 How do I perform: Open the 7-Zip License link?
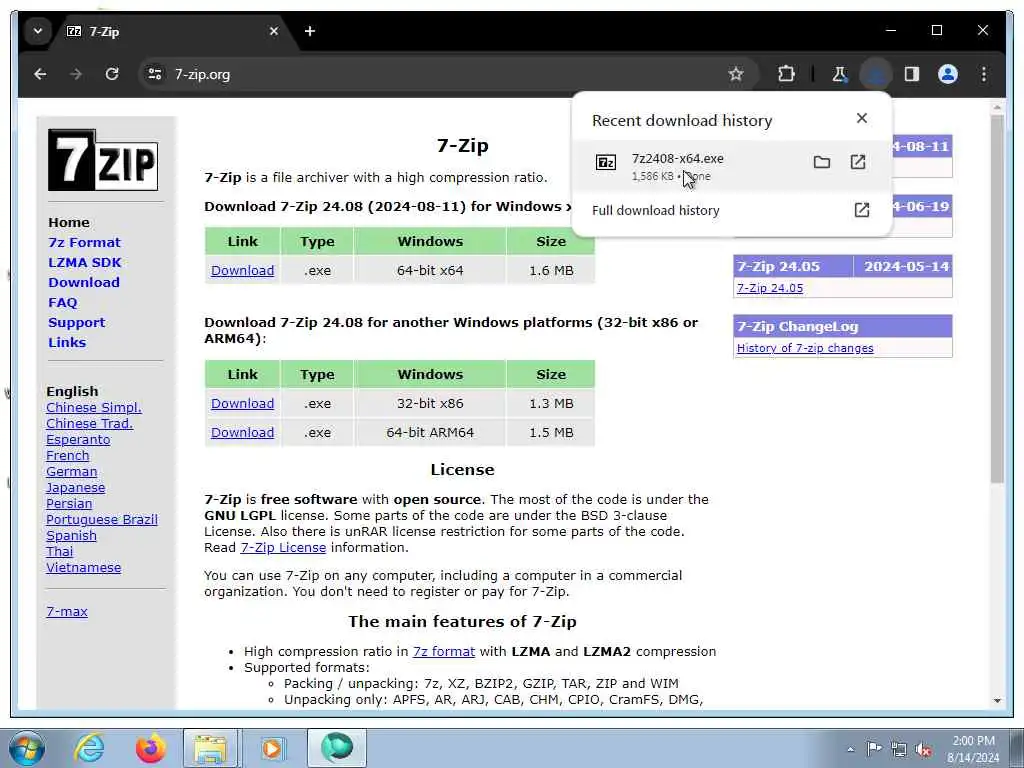tap(283, 548)
